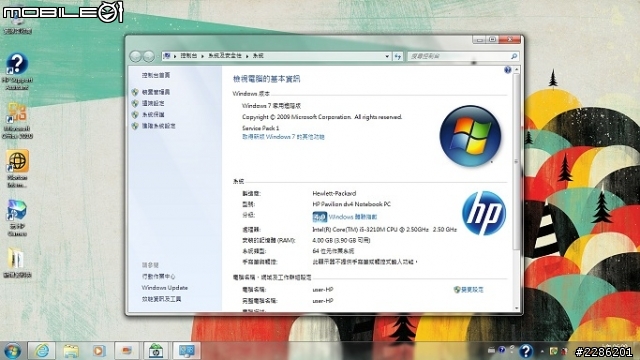
Task: Open the Windows 體驗指數 link
Action: (x=353, y=217)
